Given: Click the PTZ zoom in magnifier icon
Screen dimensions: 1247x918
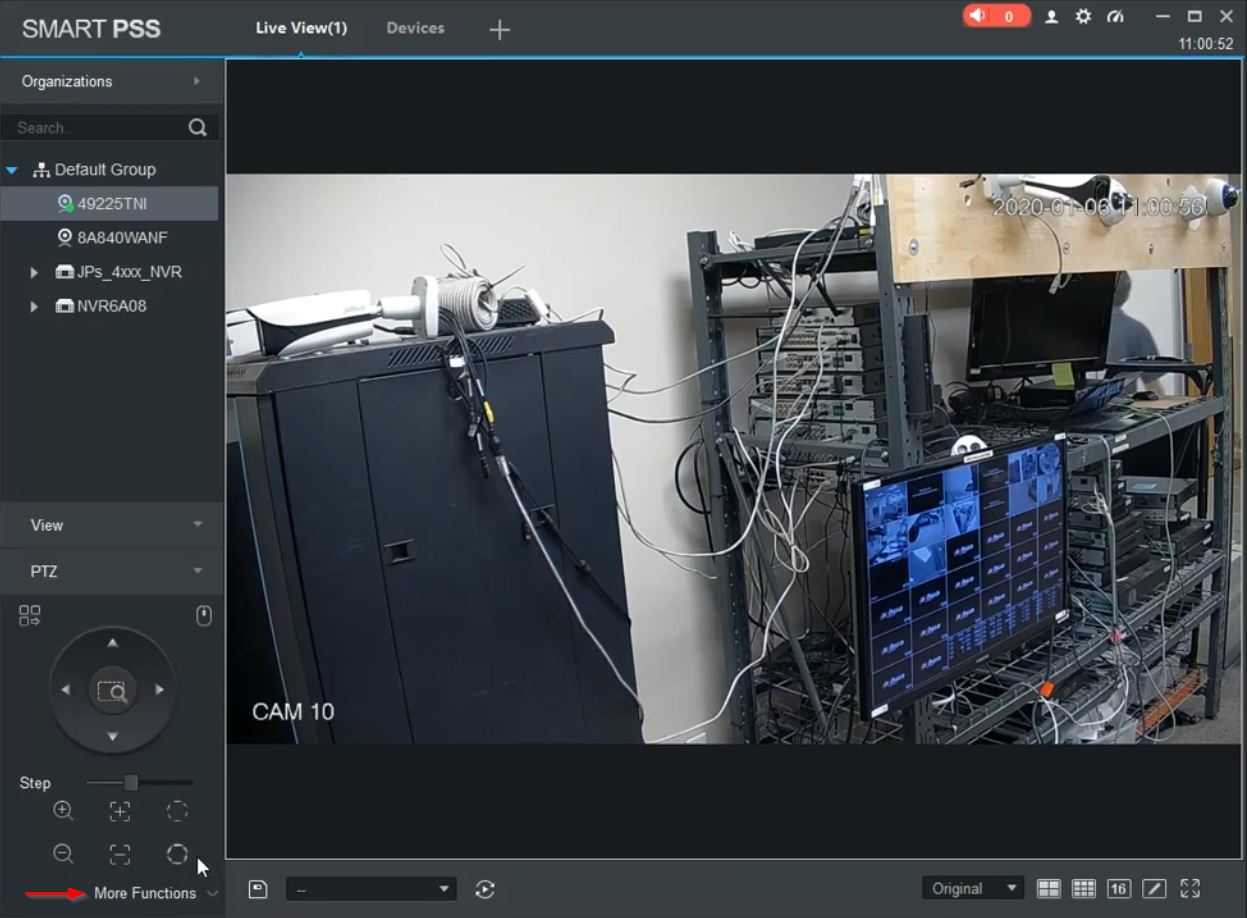Looking at the screenshot, I should (63, 811).
